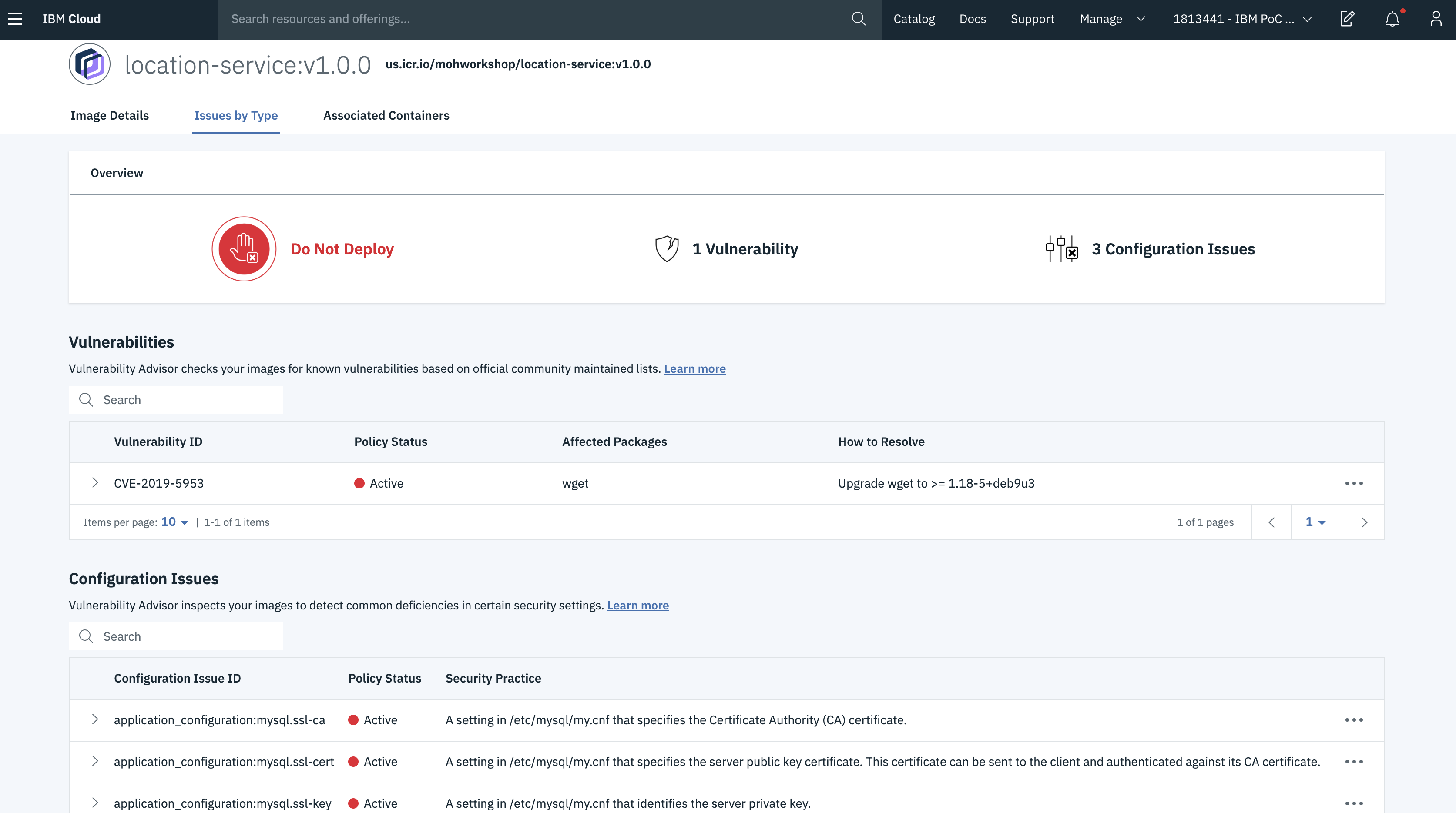Click the location-service container image logo
This screenshot has height=813, width=1456.
[89, 64]
